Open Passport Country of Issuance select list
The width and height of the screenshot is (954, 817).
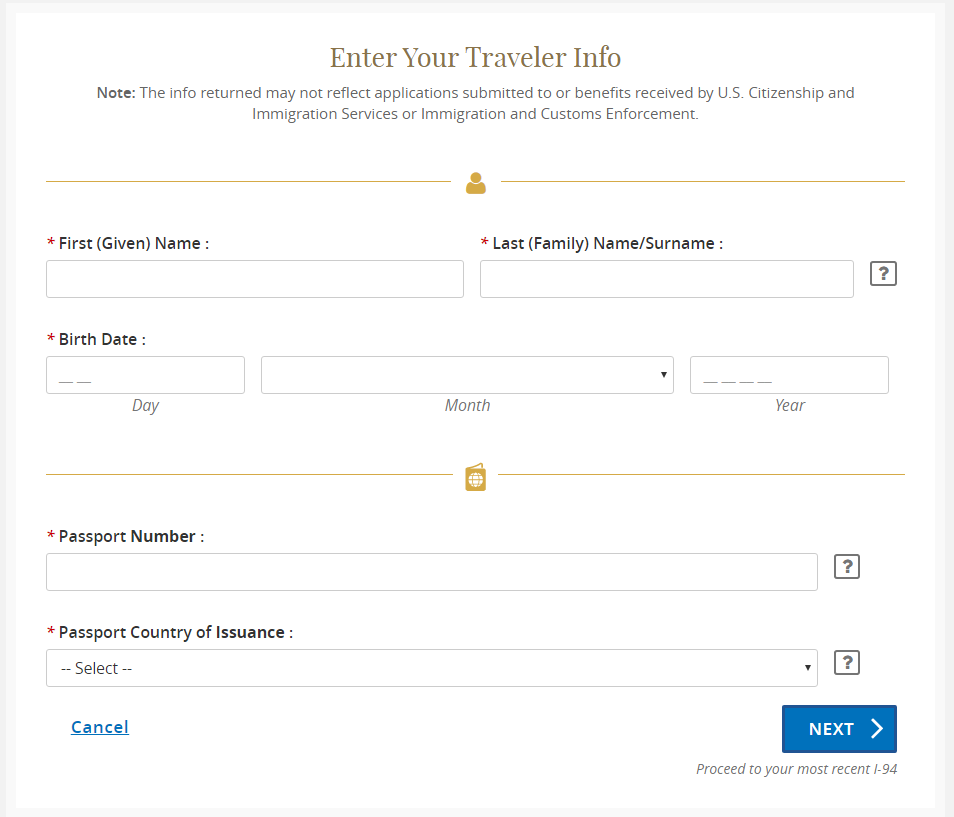tap(431, 668)
